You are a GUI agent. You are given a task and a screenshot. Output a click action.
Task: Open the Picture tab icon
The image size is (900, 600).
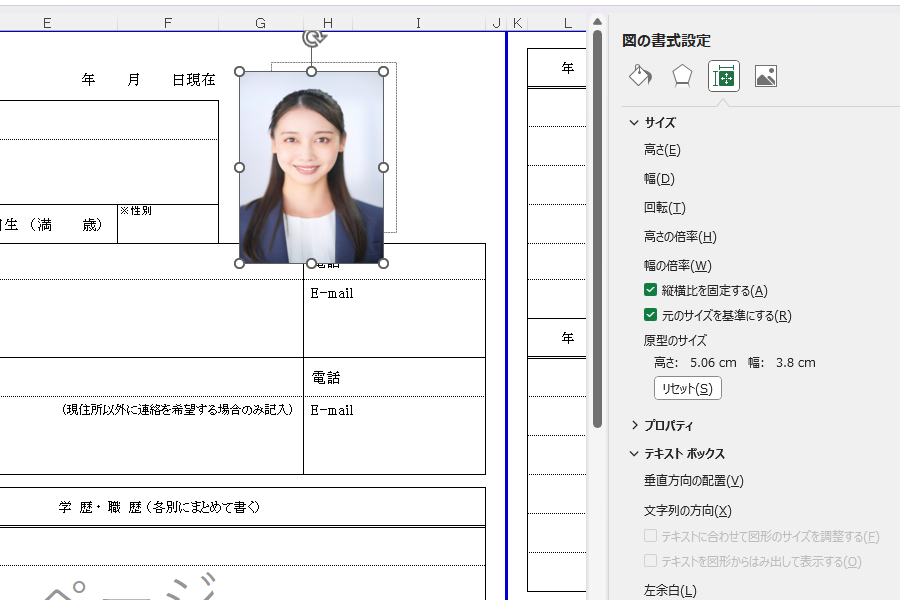click(x=766, y=76)
